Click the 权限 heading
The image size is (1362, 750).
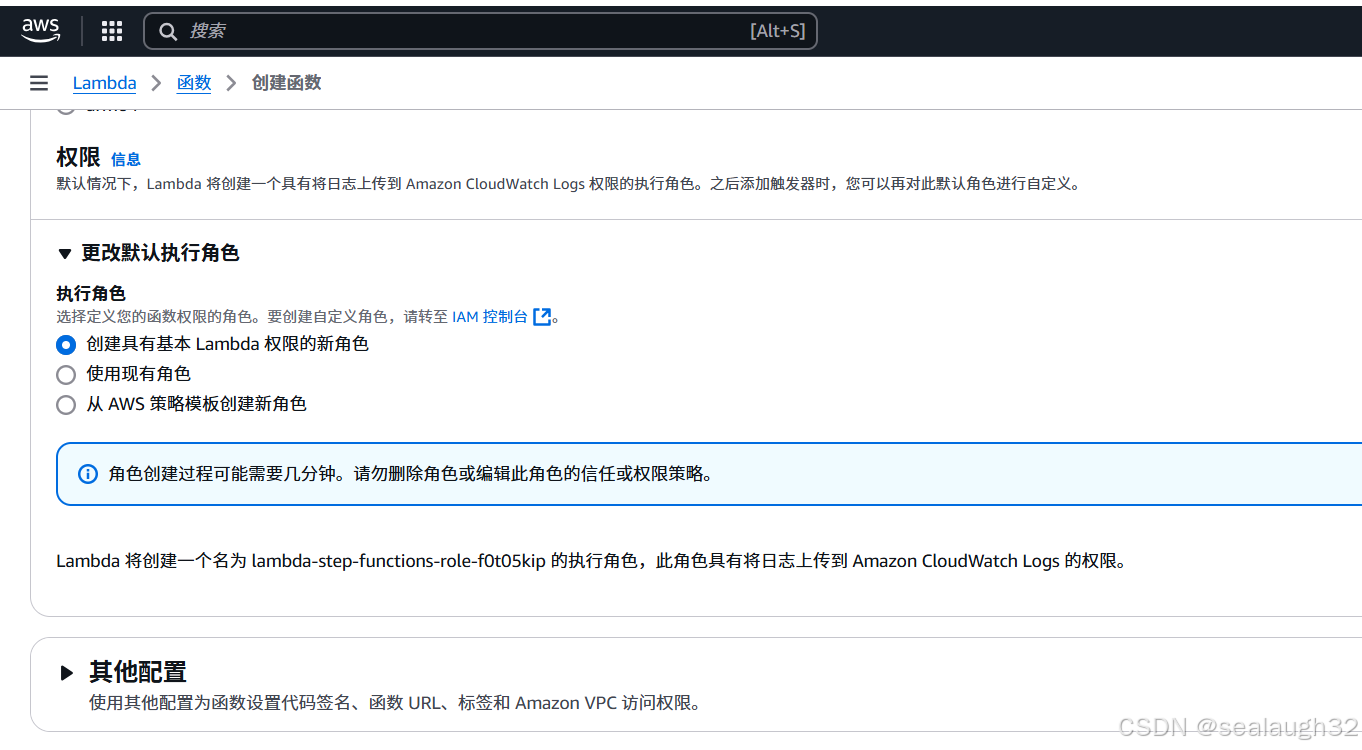click(x=78, y=157)
